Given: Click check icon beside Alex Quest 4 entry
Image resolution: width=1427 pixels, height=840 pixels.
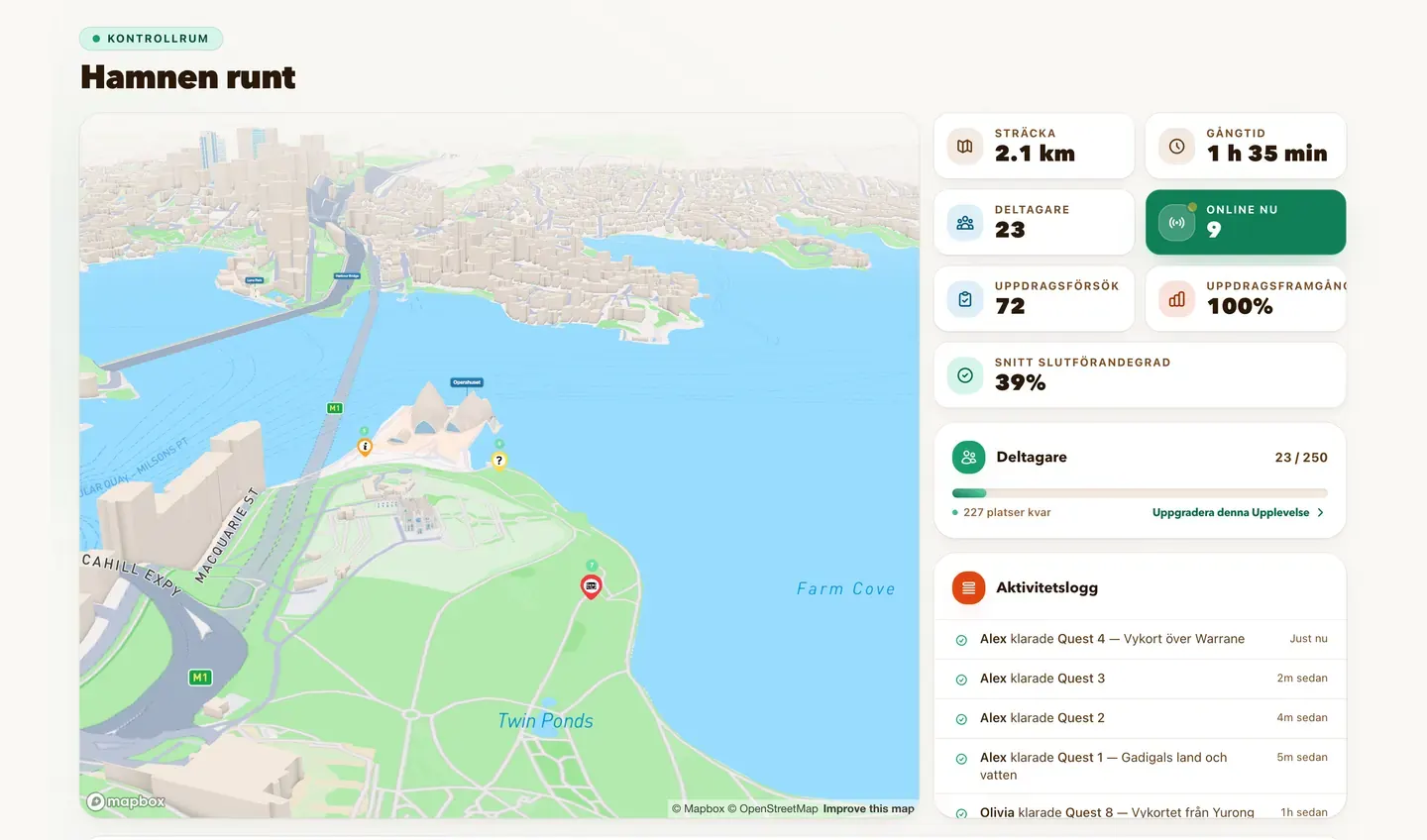Looking at the screenshot, I should [961, 640].
